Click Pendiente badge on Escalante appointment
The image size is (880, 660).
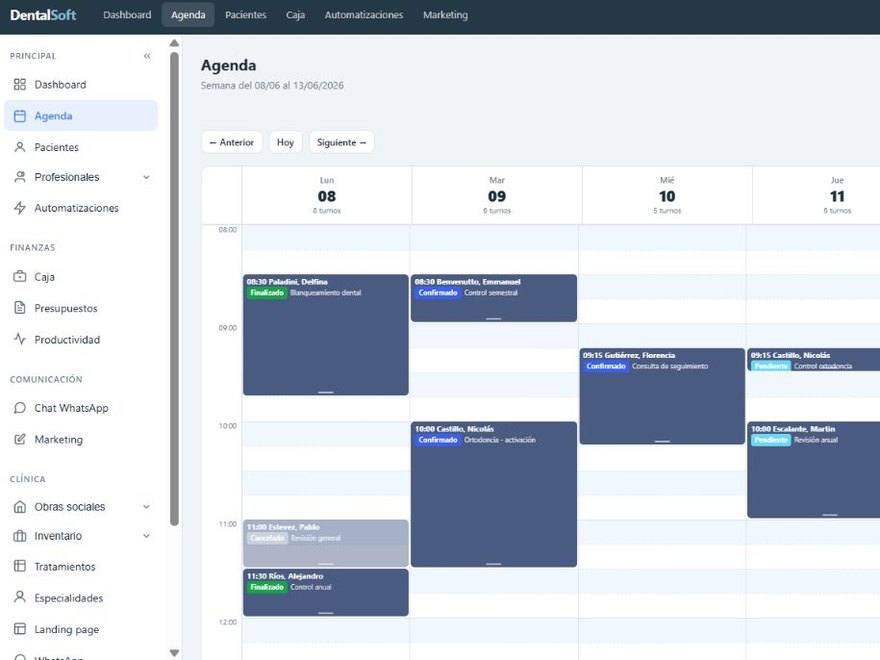pos(771,440)
